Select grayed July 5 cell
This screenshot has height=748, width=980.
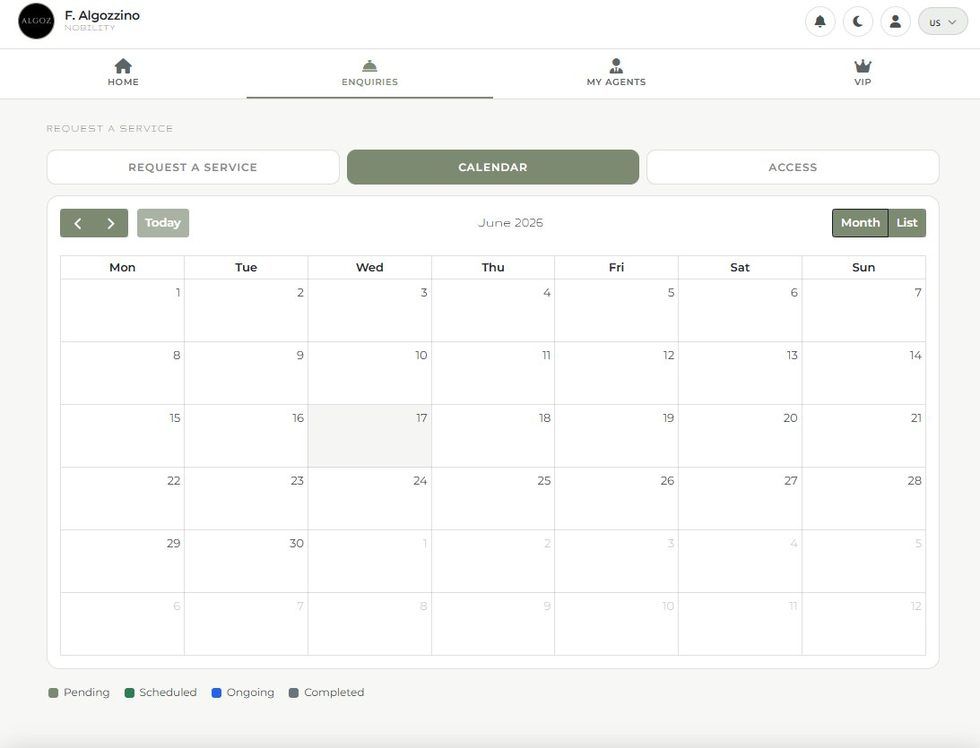(x=864, y=561)
